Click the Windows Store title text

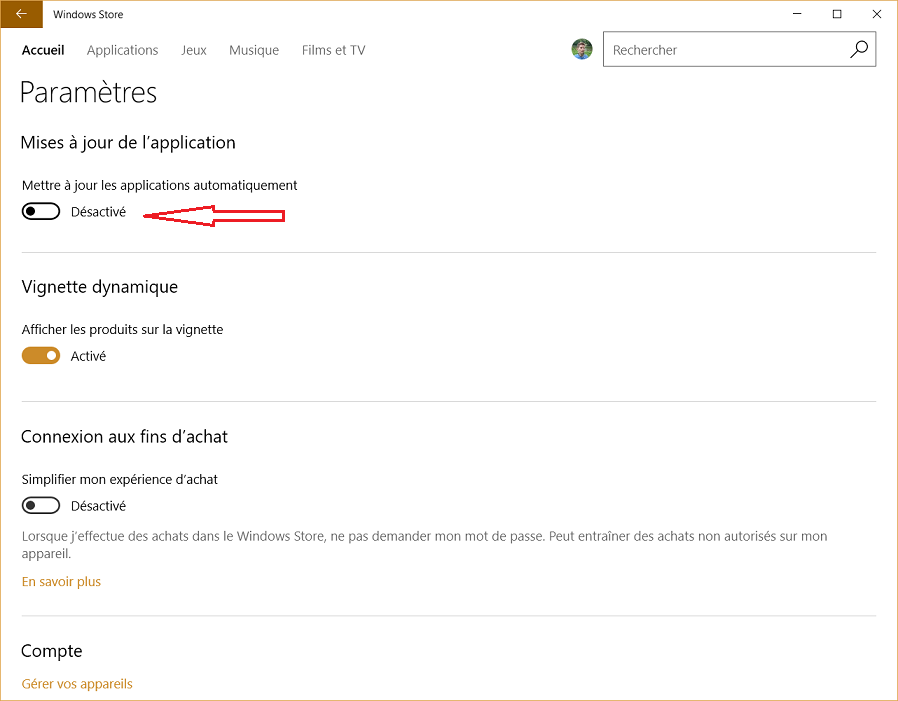(x=88, y=14)
